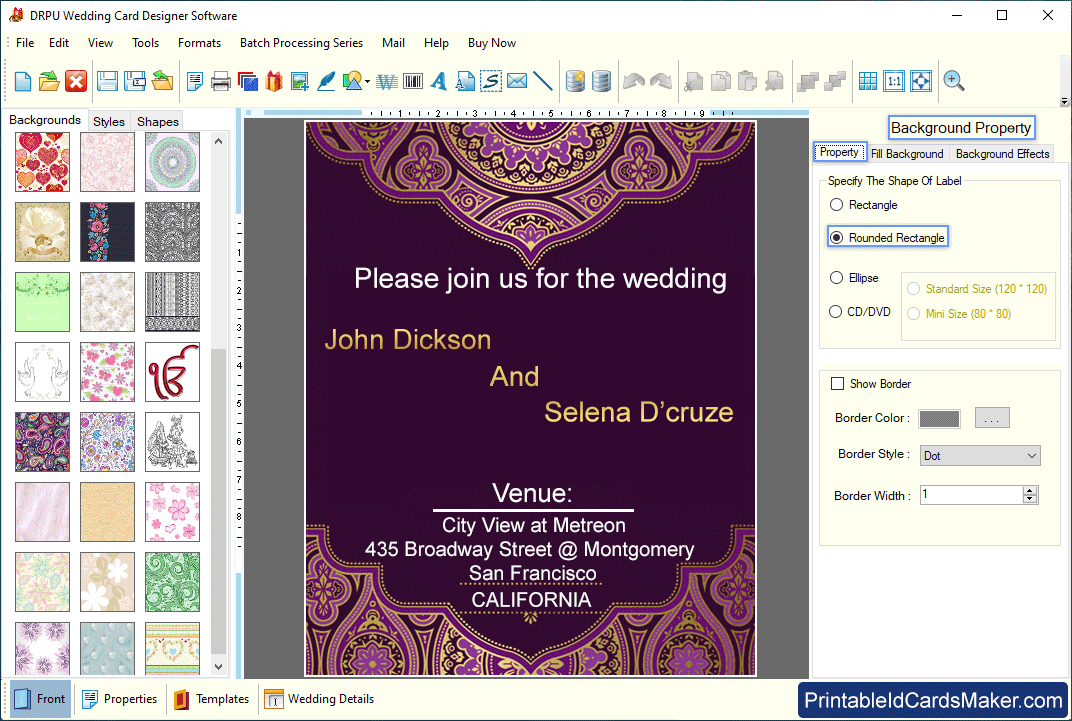The image size is (1072, 721).
Task: Insert a picture using the image icon
Action: click(x=299, y=81)
